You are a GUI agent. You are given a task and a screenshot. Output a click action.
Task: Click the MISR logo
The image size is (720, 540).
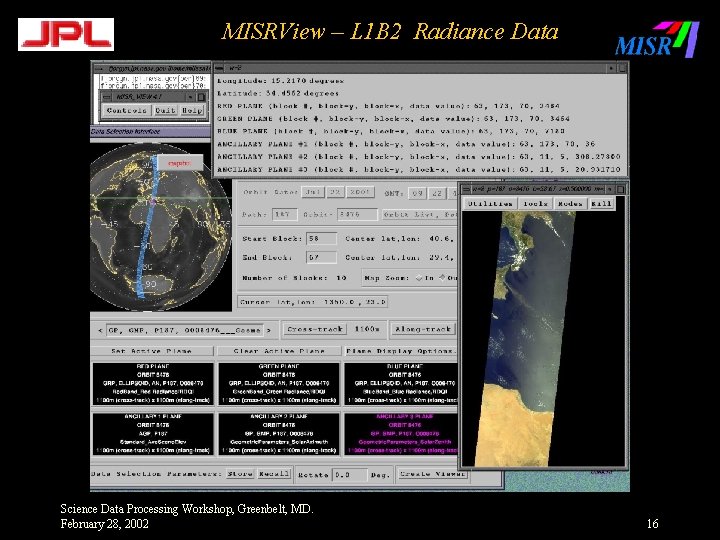(x=657, y=39)
